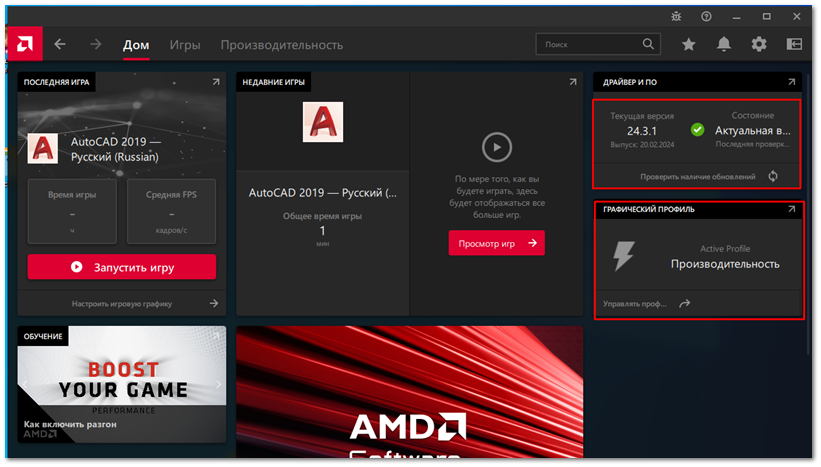
Task: Click Управлять проф... link
Action: pyautogui.click(x=635, y=304)
